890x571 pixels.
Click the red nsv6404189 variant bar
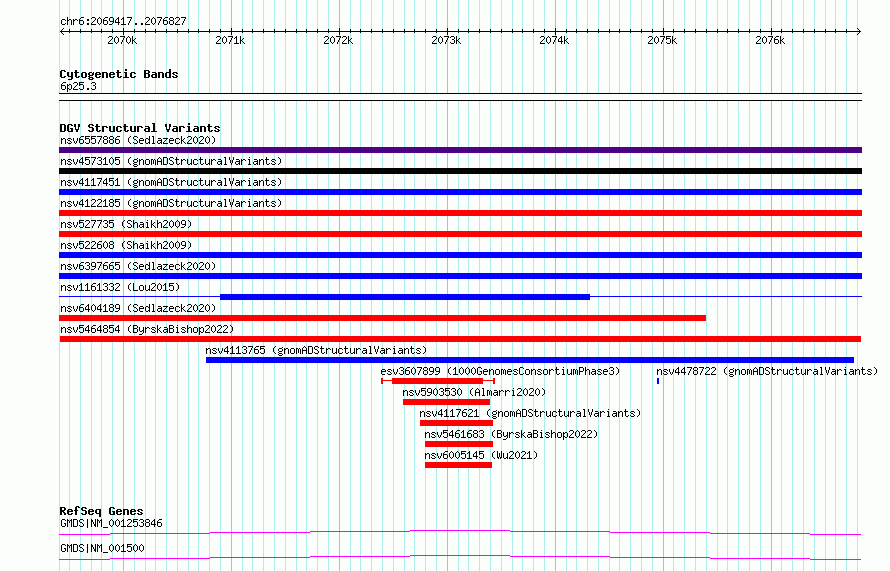(x=383, y=318)
